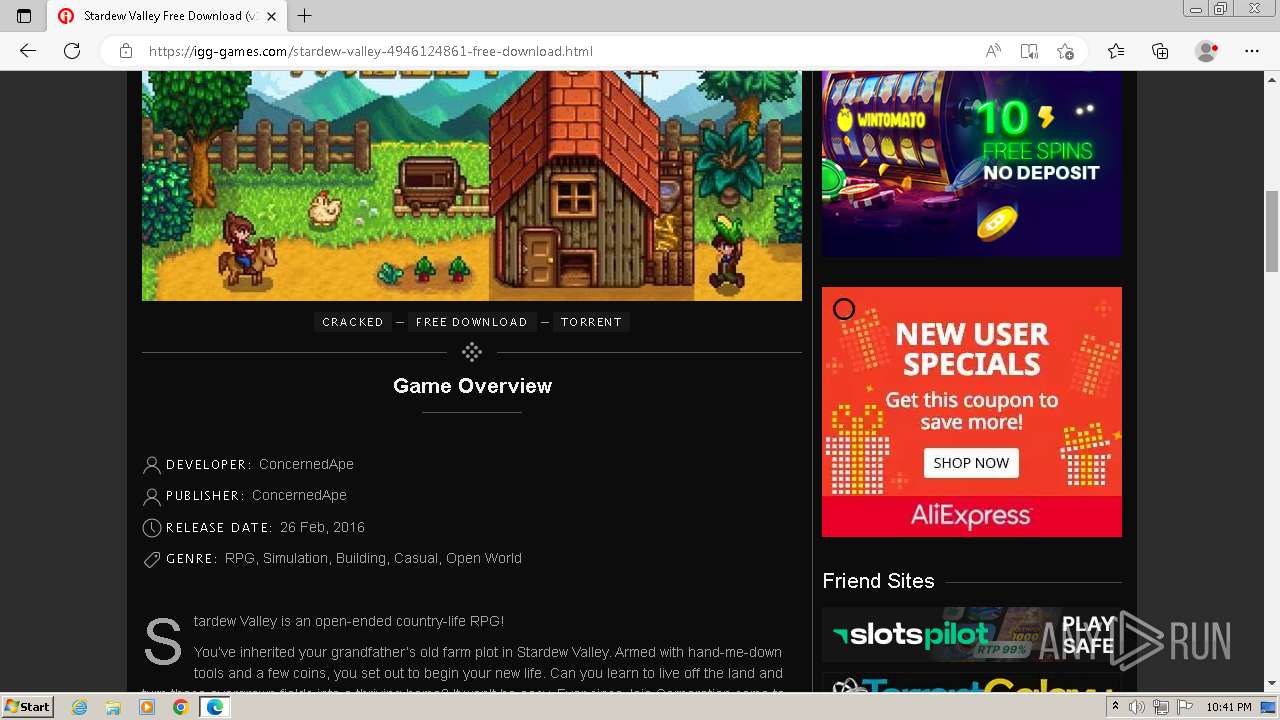
Task: Click scrollbar down arrow
Action: point(1272,684)
